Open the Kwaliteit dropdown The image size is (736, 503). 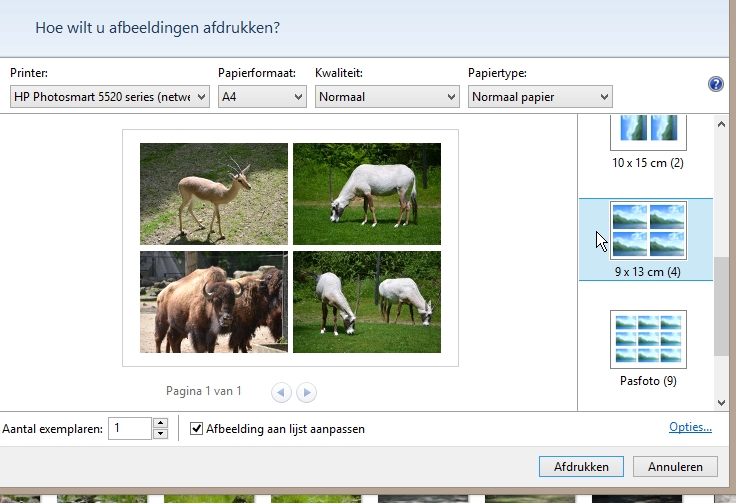point(387,97)
